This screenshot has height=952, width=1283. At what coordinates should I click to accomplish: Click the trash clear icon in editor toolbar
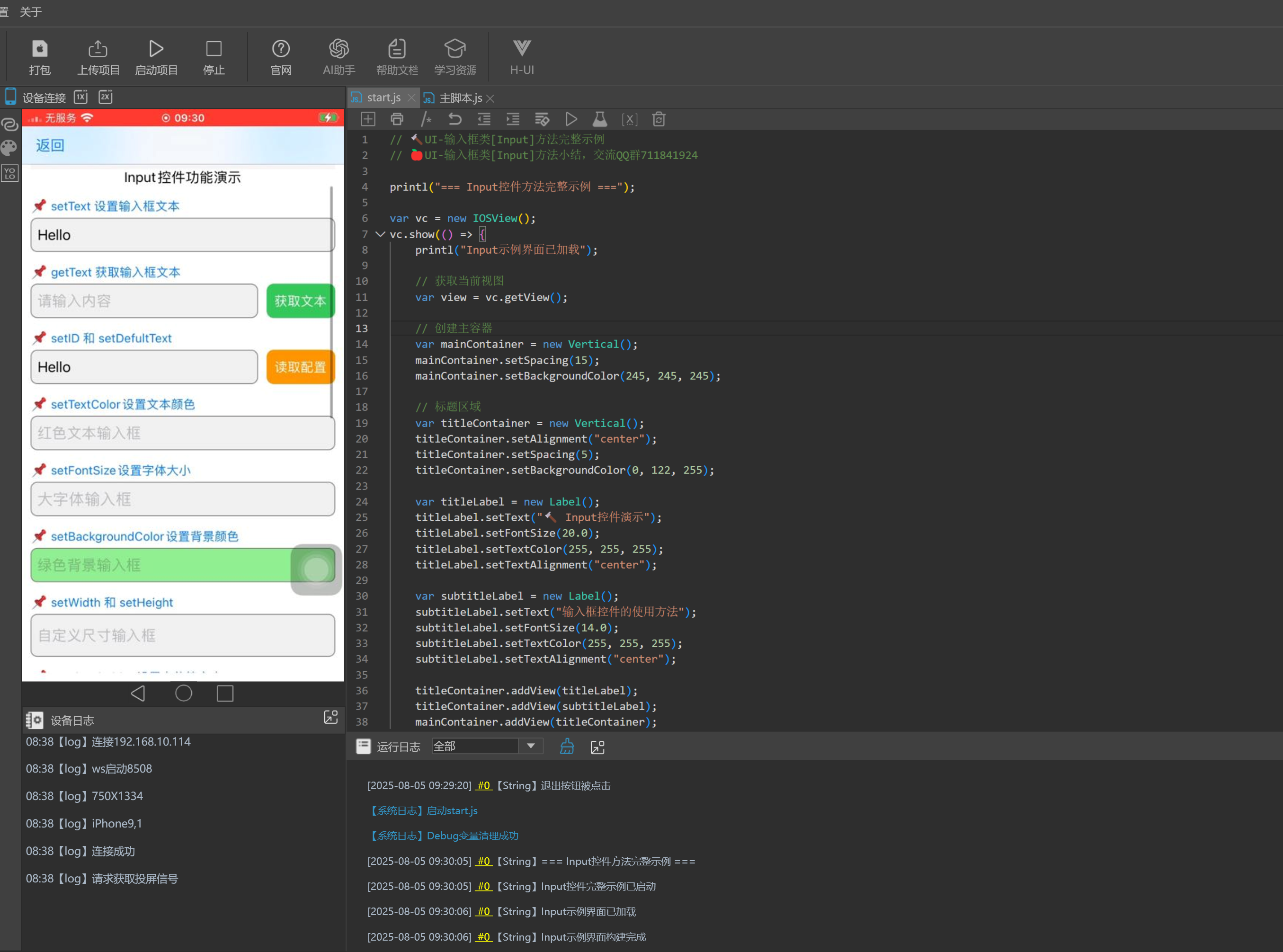pyautogui.click(x=659, y=119)
